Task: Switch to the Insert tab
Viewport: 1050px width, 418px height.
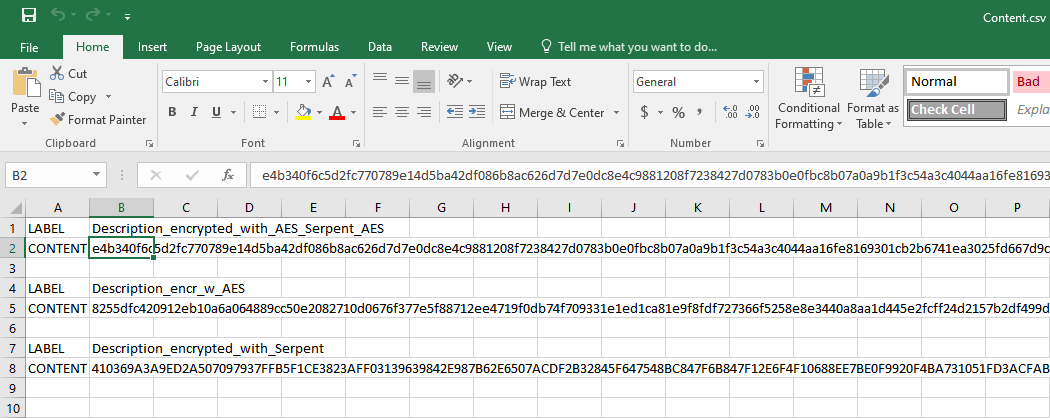Action: (152, 47)
